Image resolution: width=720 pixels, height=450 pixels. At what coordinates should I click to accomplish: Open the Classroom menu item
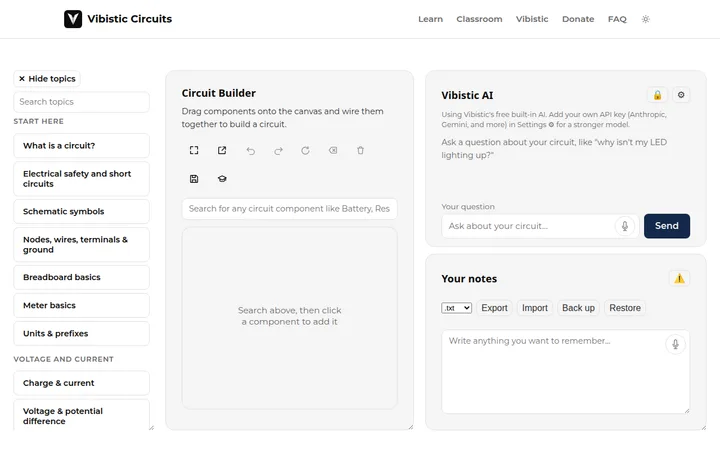[479, 19]
